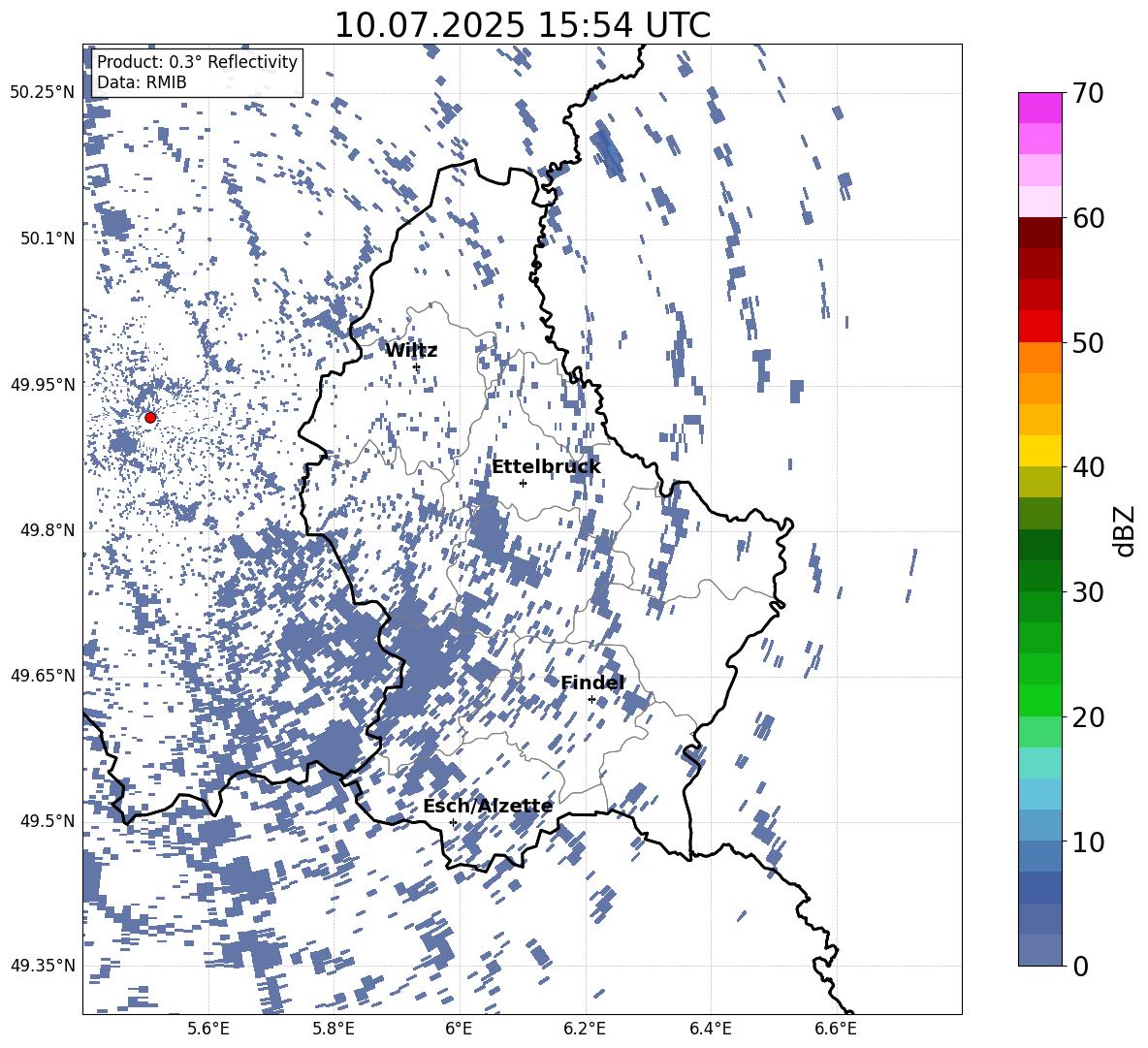Click the Wiltz cross marker
The width and height of the screenshot is (1148, 1048).
pos(417,367)
